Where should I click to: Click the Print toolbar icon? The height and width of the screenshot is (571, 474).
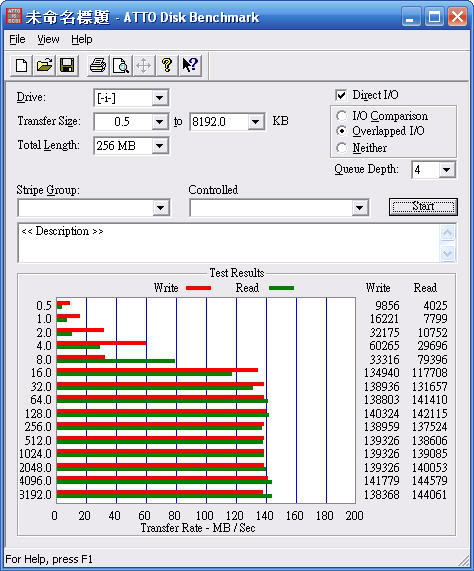98,66
